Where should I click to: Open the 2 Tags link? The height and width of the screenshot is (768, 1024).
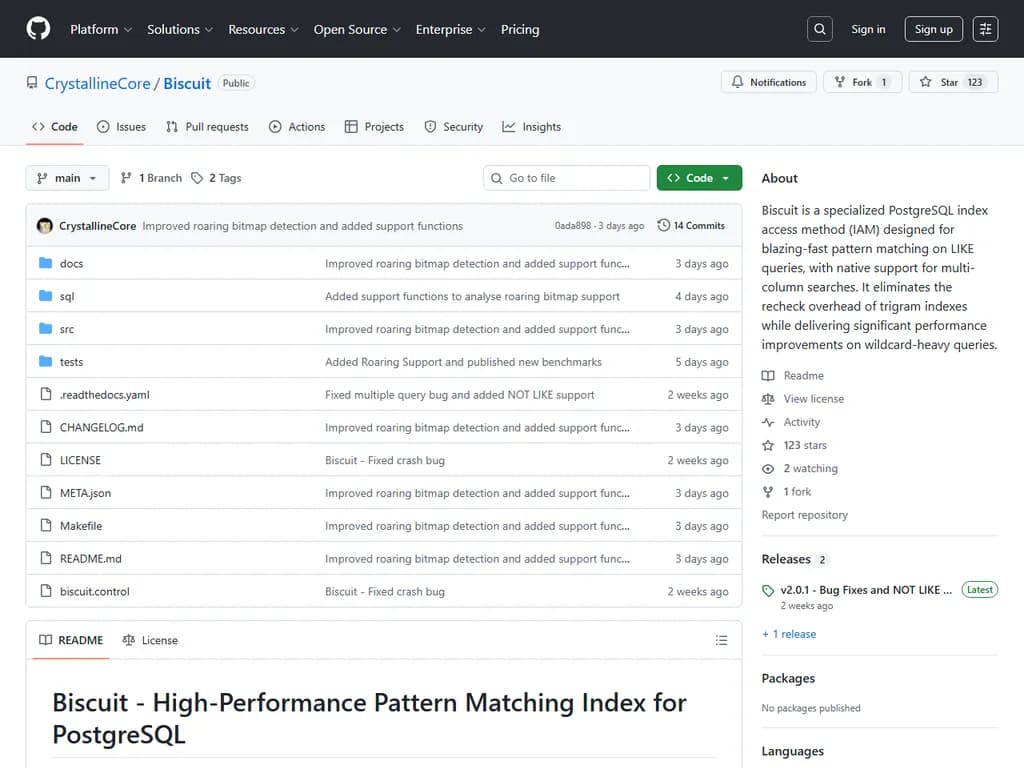(217, 178)
